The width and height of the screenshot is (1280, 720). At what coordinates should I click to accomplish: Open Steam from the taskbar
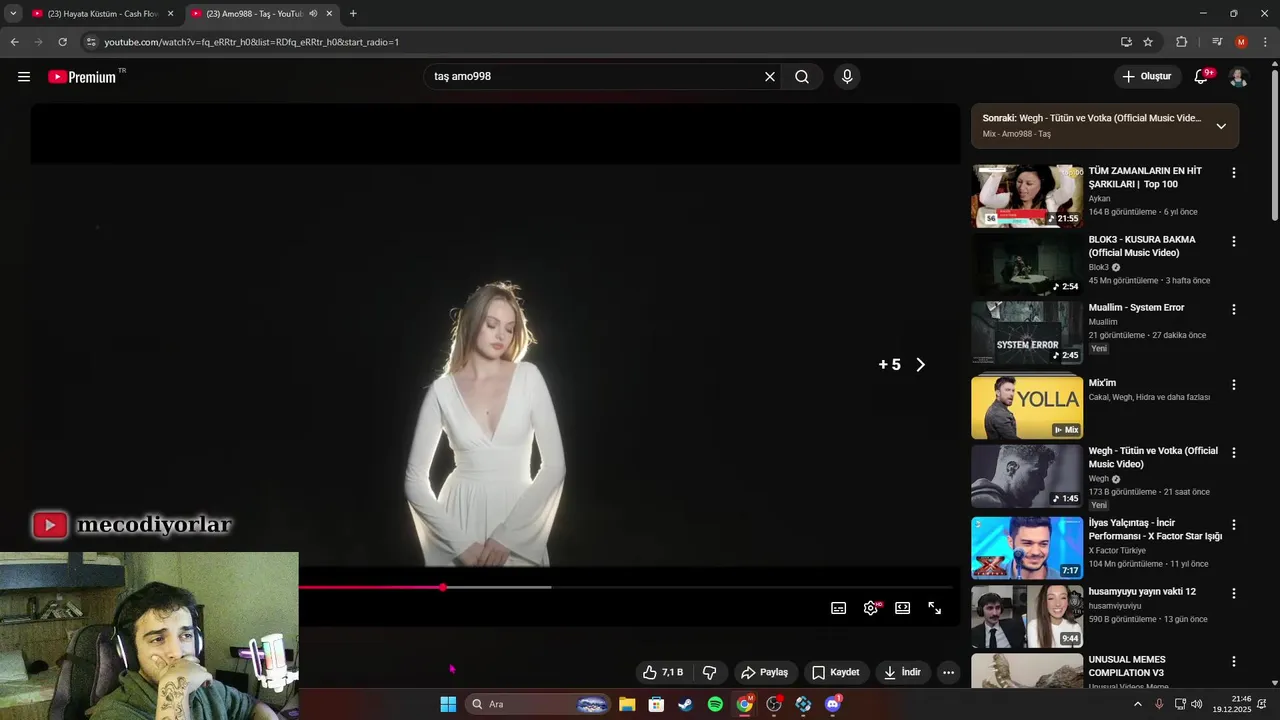coord(686,704)
